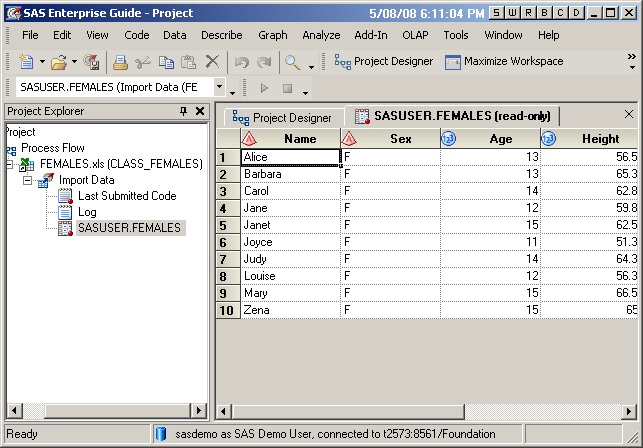The width and height of the screenshot is (643, 448).
Task: Click Project Designer toolbar button
Action: (x=384, y=62)
